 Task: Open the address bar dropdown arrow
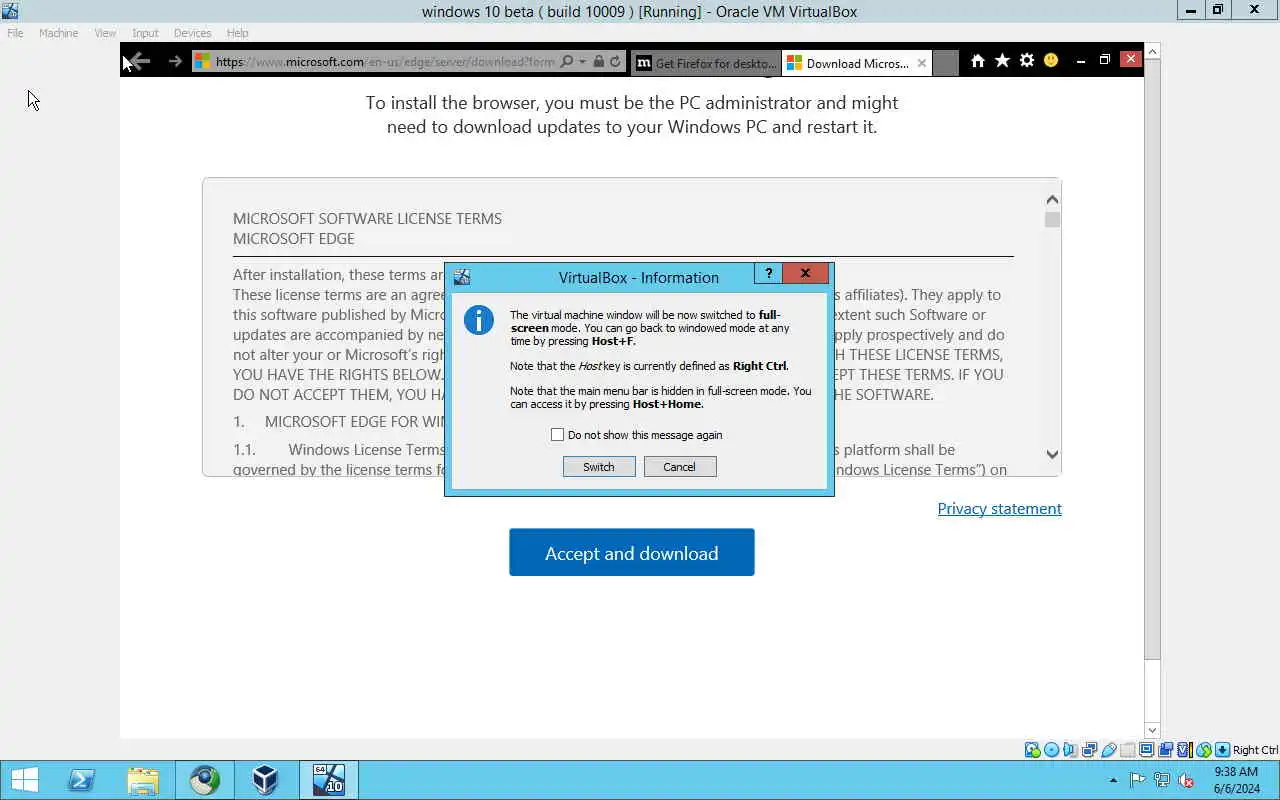tap(582, 61)
